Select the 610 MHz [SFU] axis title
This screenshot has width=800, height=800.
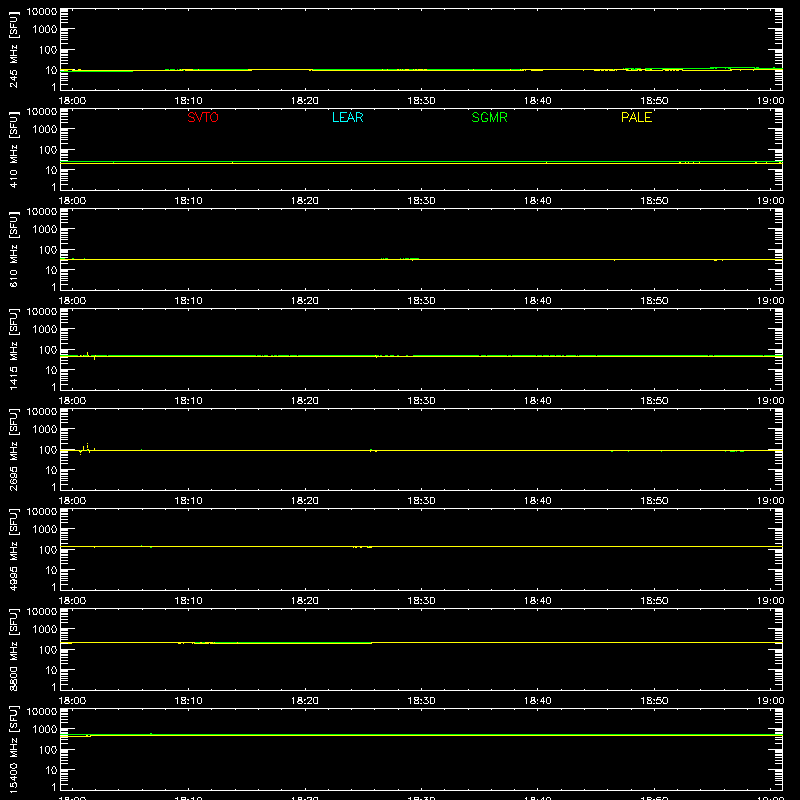click(13, 249)
